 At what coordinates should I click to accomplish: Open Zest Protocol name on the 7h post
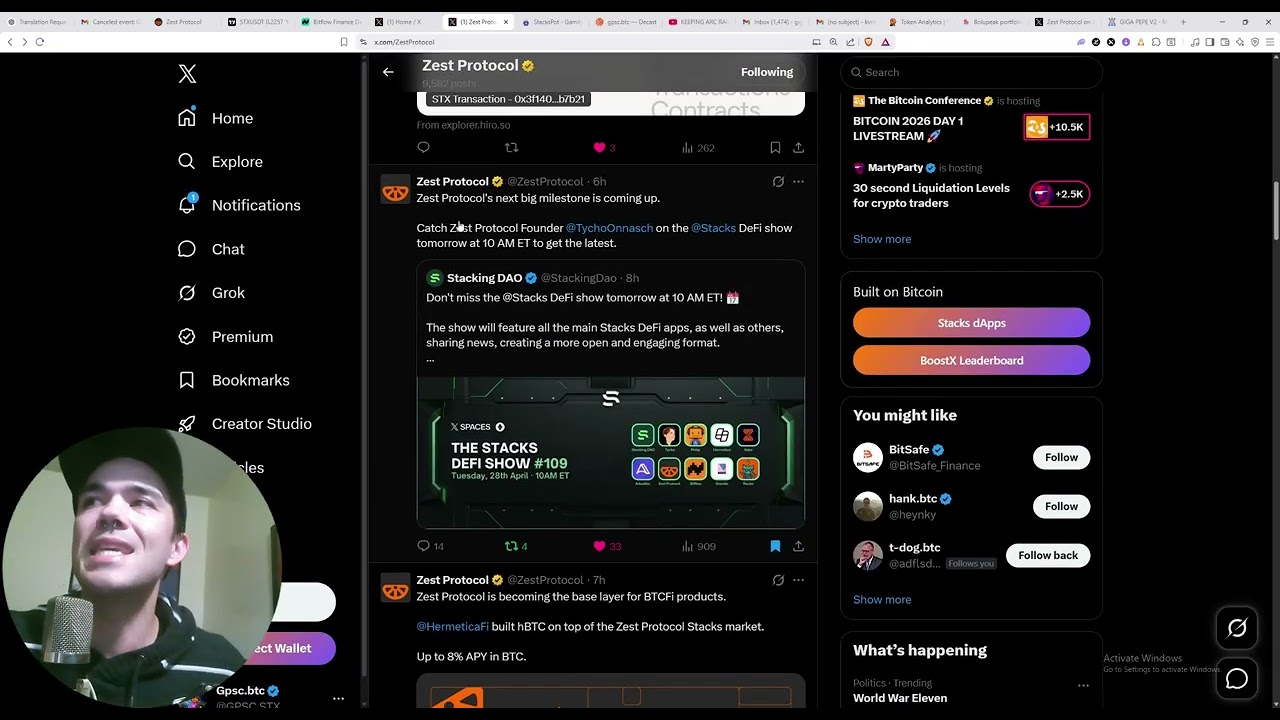(452, 580)
